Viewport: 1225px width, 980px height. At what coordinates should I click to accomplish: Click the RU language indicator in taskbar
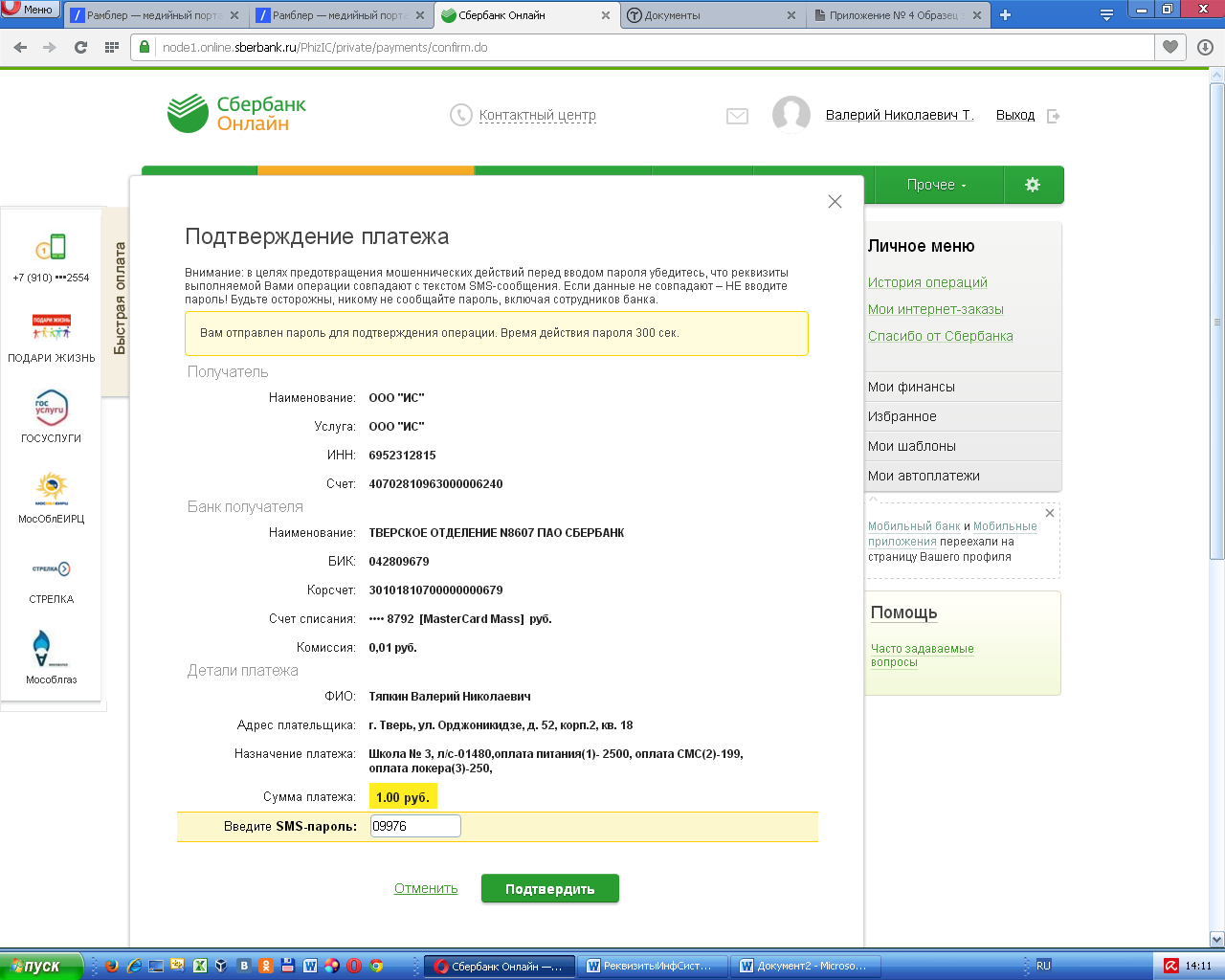coord(1043,966)
